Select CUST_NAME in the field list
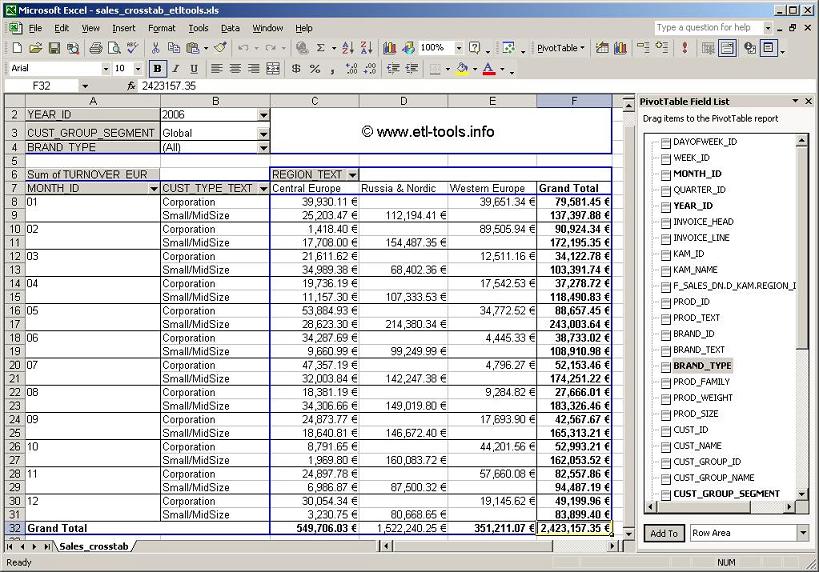The image size is (819, 572). point(697,446)
